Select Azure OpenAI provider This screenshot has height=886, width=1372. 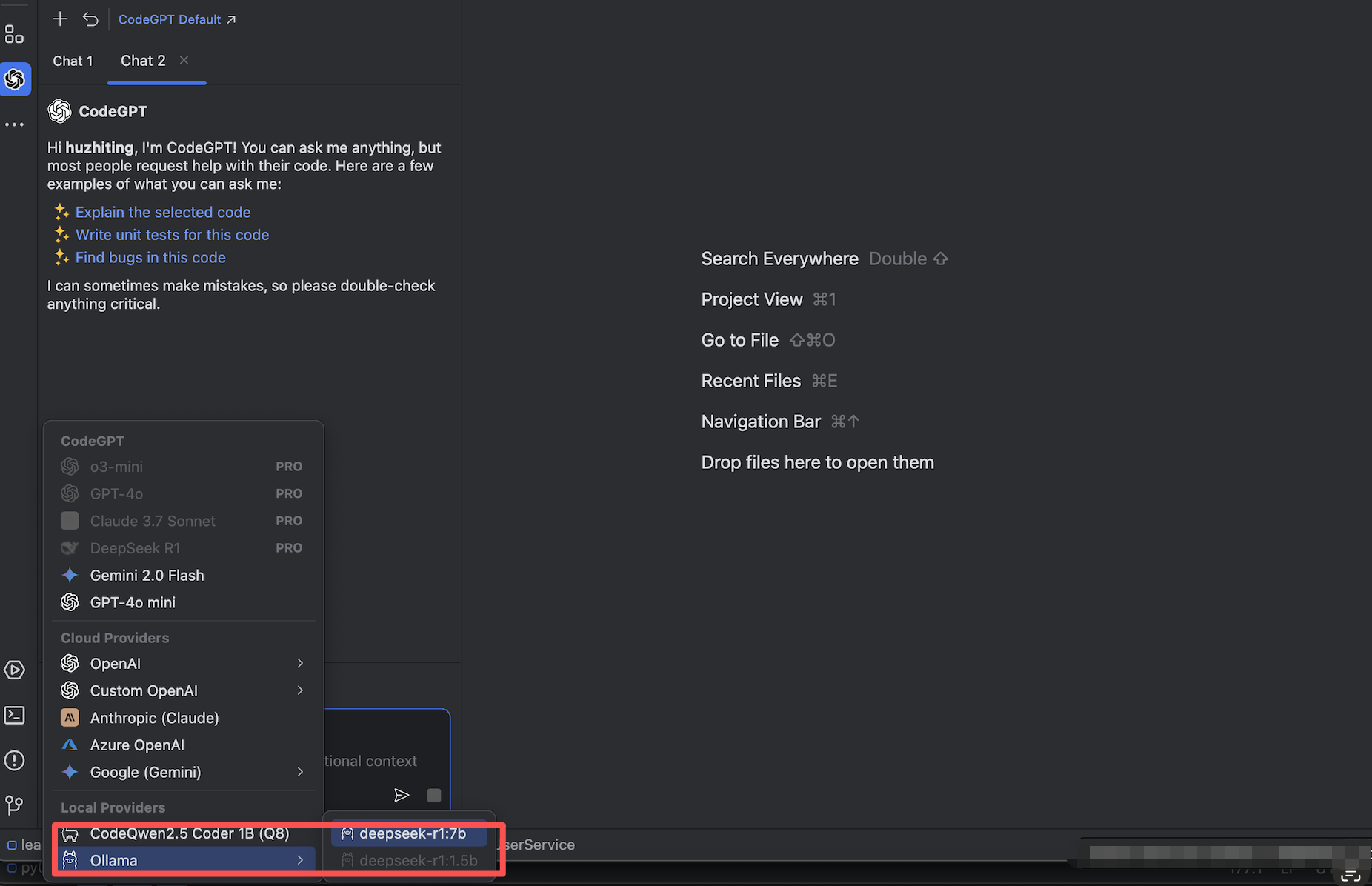[x=183, y=745]
